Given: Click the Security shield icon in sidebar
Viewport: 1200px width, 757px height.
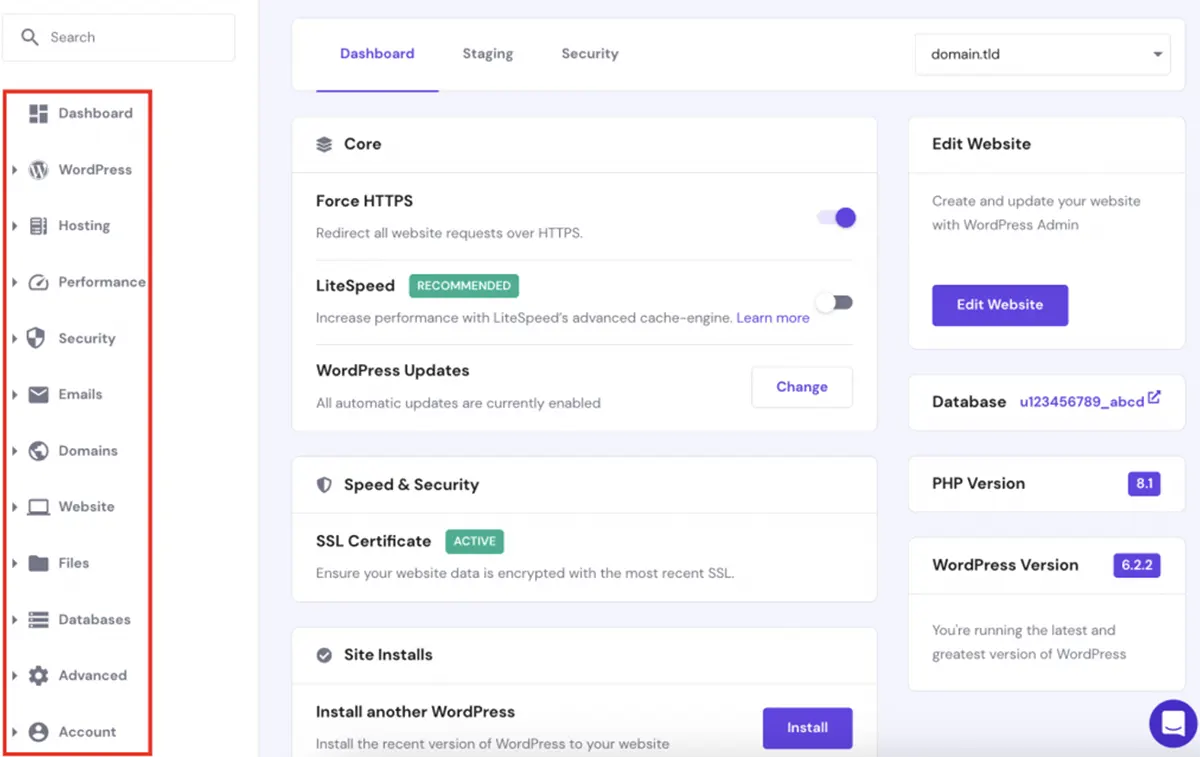Looking at the screenshot, I should [36, 338].
